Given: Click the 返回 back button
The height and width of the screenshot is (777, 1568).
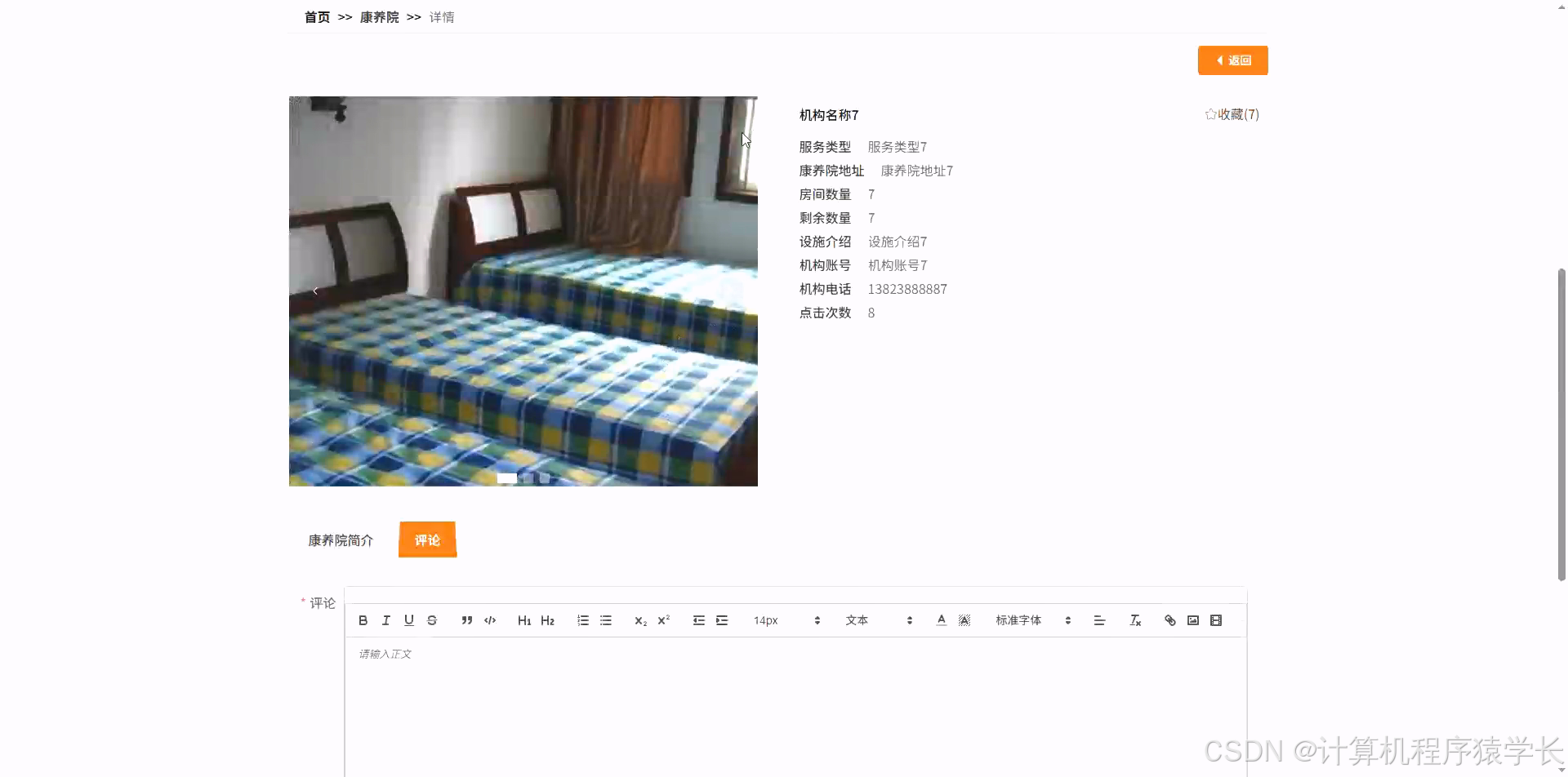Looking at the screenshot, I should click(x=1232, y=60).
